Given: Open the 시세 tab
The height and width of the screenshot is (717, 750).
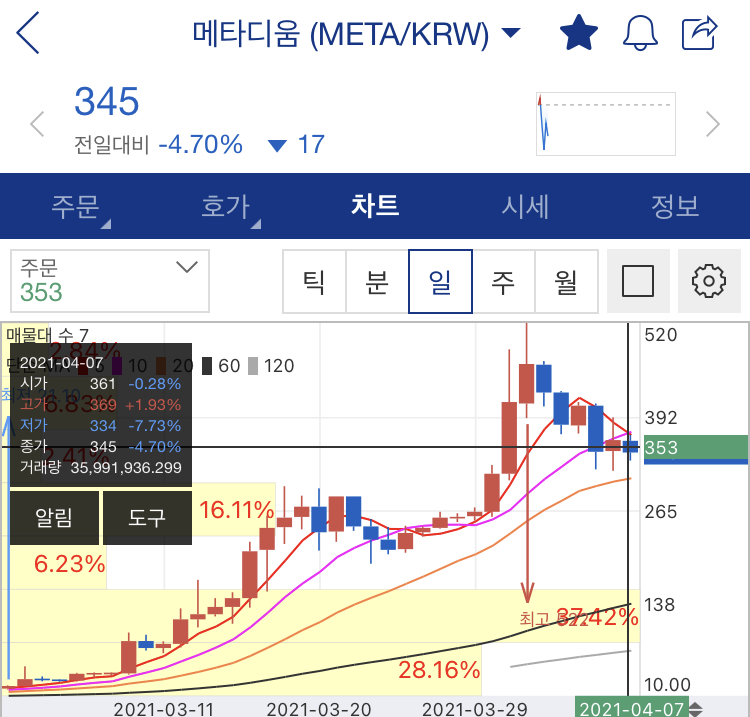Looking at the screenshot, I should tap(525, 207).
